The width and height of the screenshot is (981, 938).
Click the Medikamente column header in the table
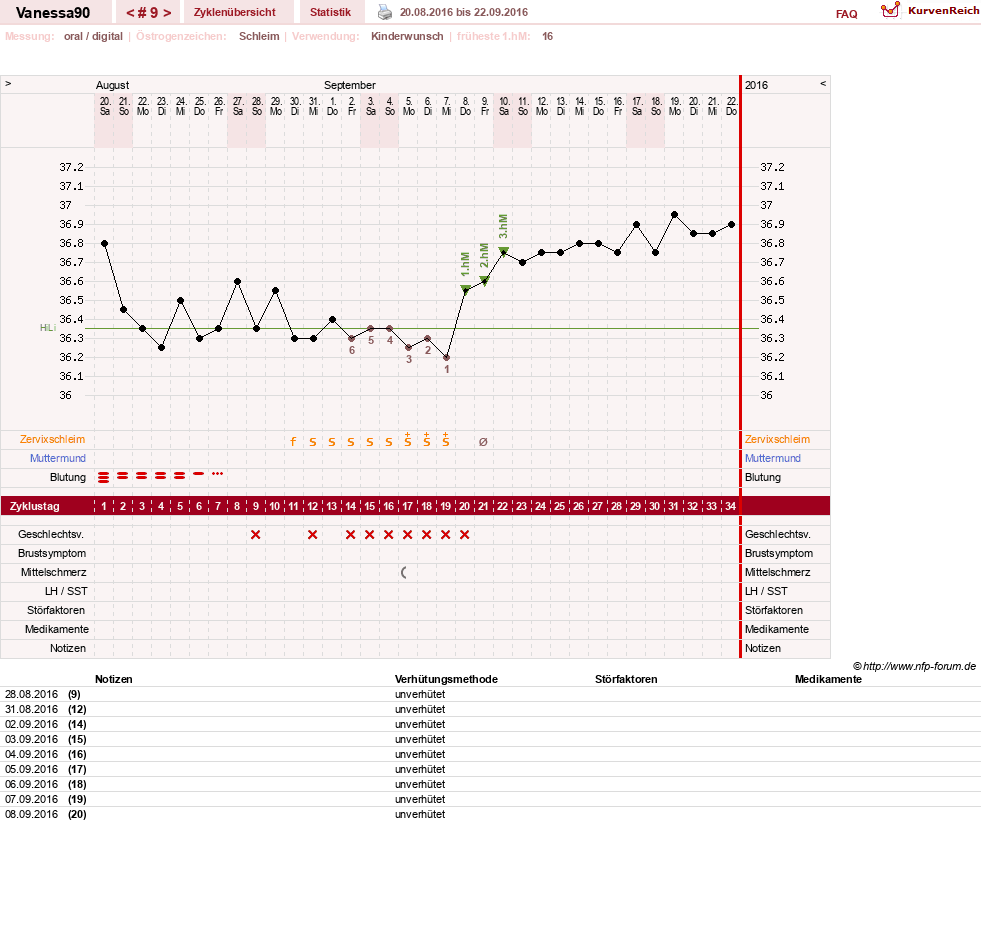pos(828,679)
